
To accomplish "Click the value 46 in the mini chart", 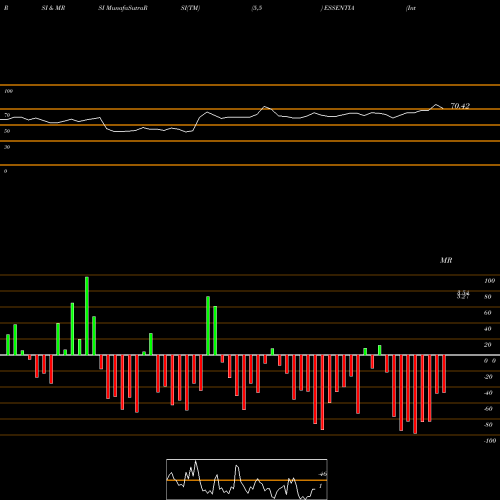I will click(x=323, y=474).
